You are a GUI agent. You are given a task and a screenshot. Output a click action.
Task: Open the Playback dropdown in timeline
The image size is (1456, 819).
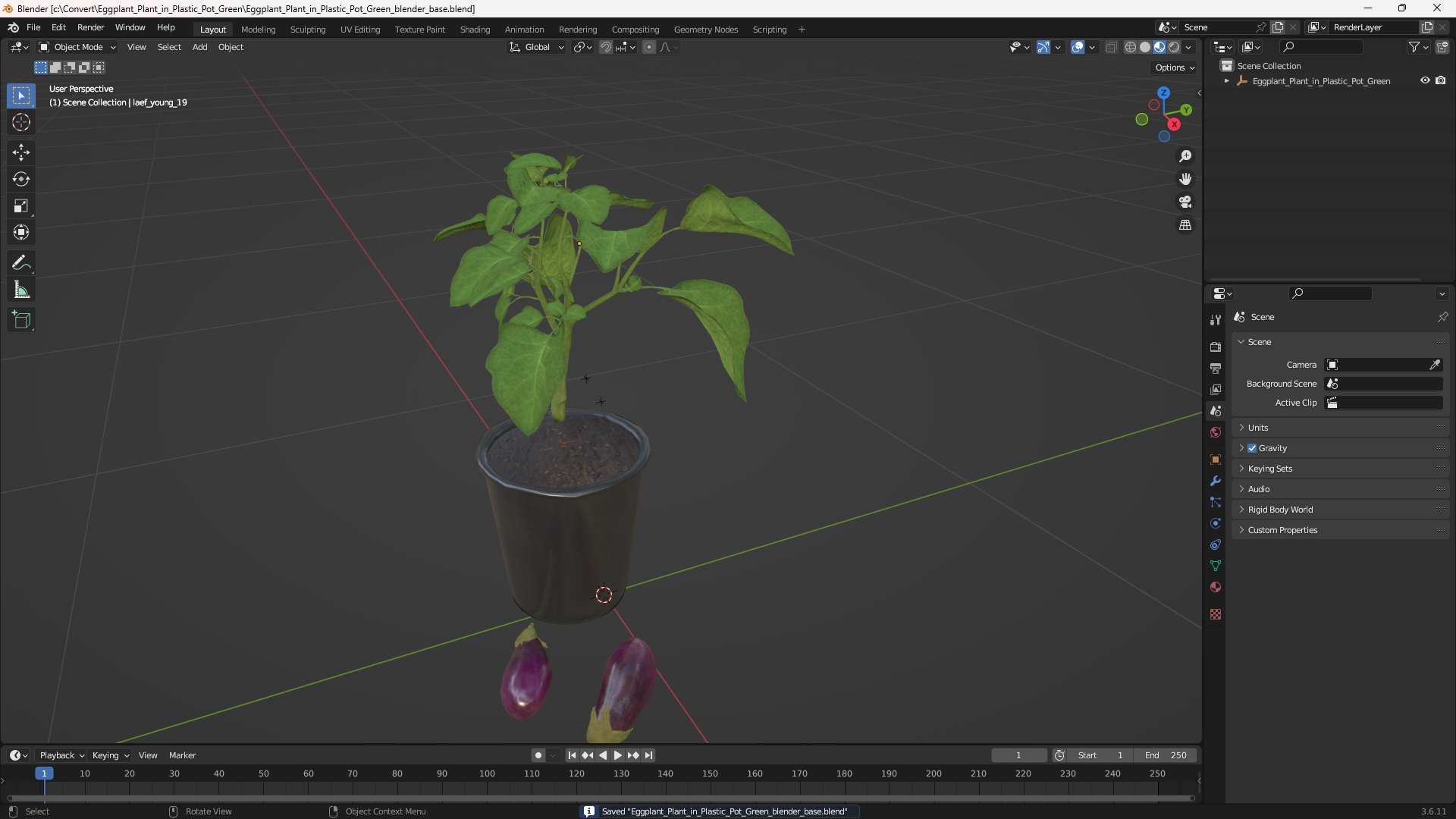pos(61,755)
